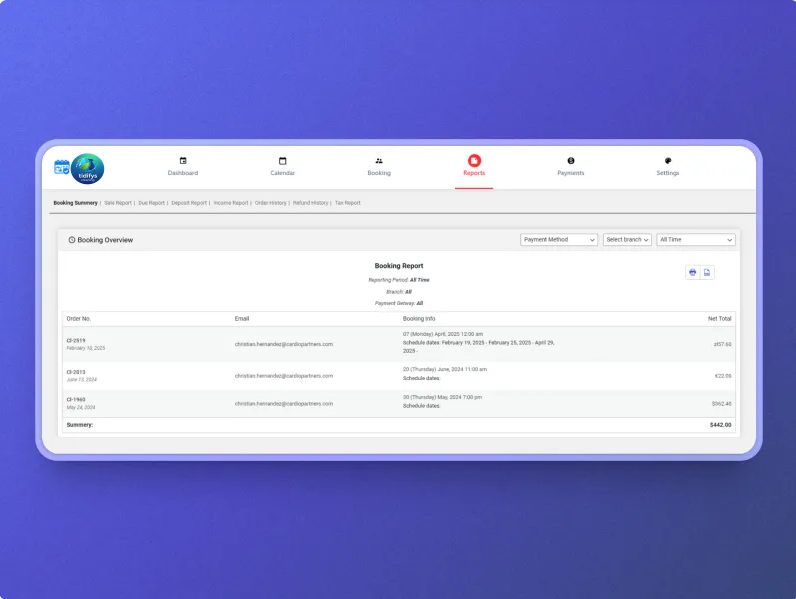Click order number CI-2519

pos(76,340)
